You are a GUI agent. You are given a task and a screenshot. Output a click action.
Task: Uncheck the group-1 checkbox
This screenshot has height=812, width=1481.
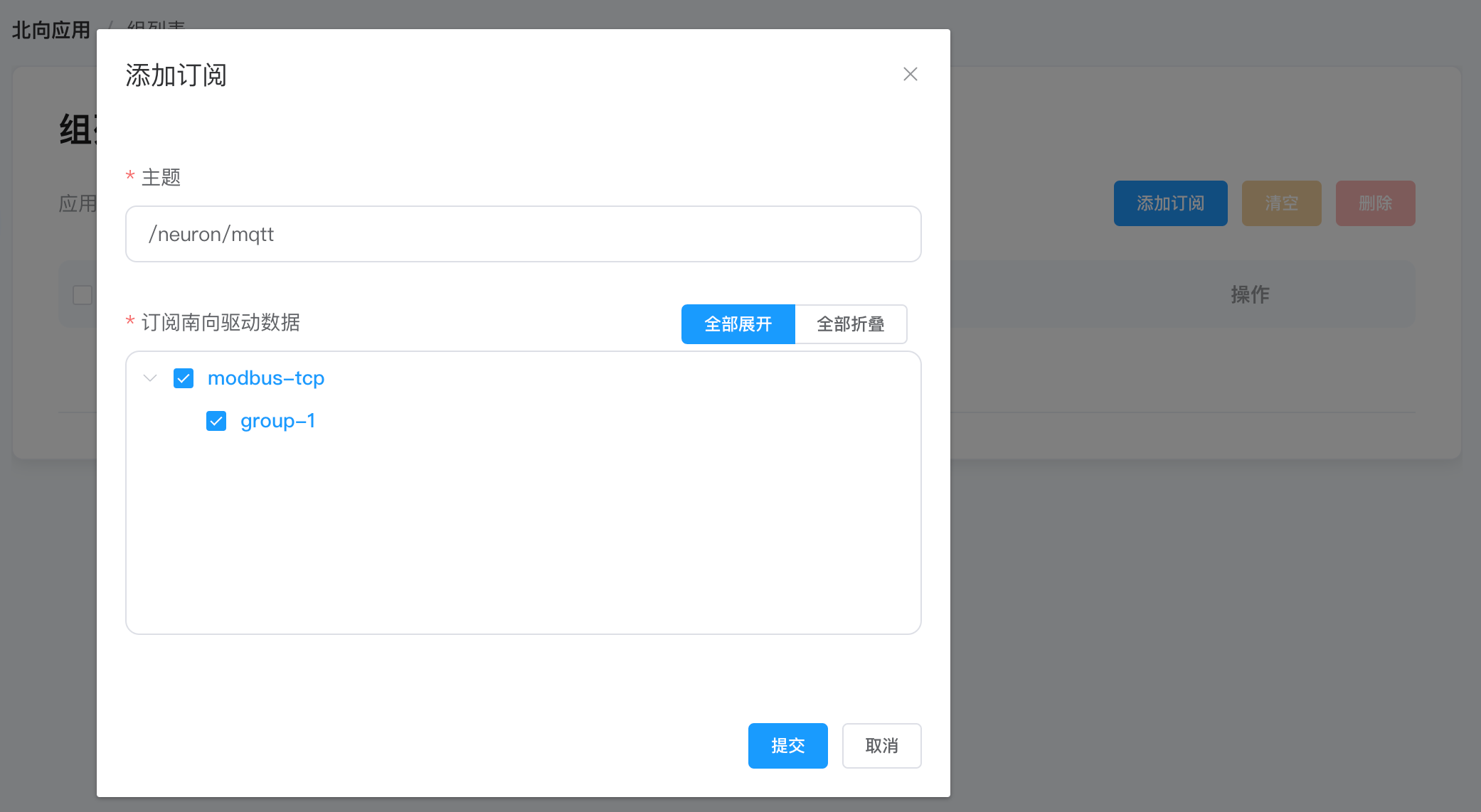[216, 421]
